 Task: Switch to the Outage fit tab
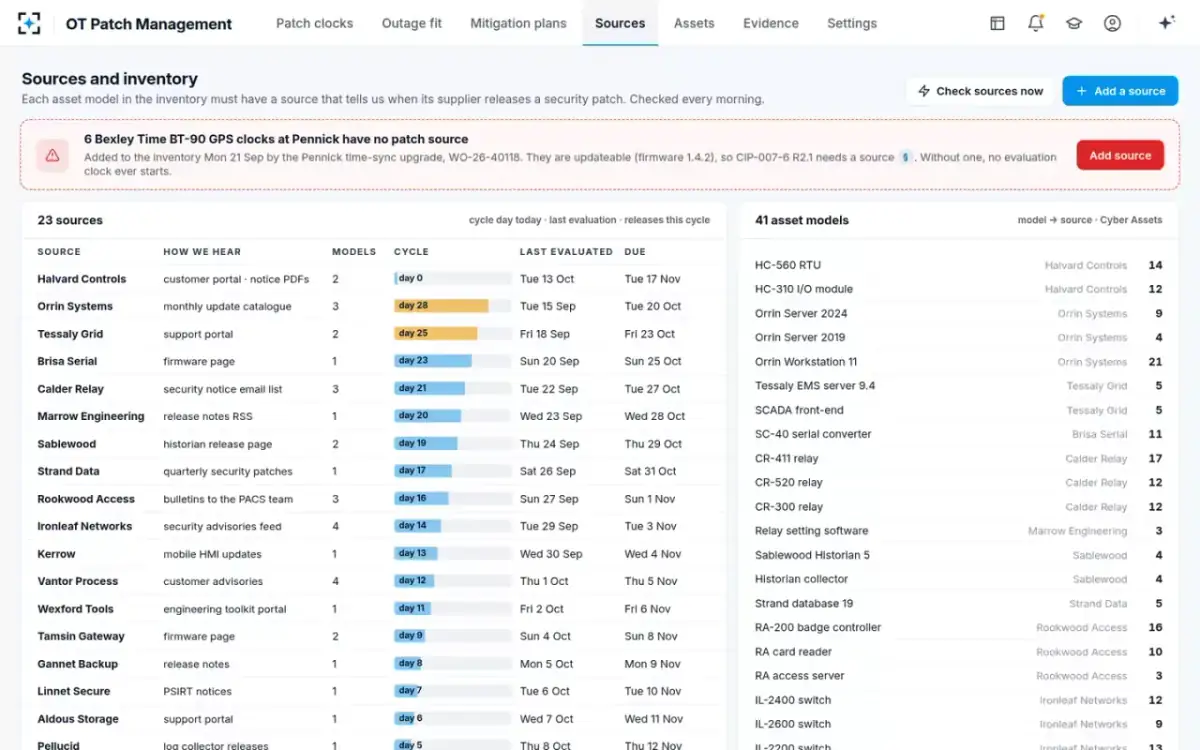point(412,23)
